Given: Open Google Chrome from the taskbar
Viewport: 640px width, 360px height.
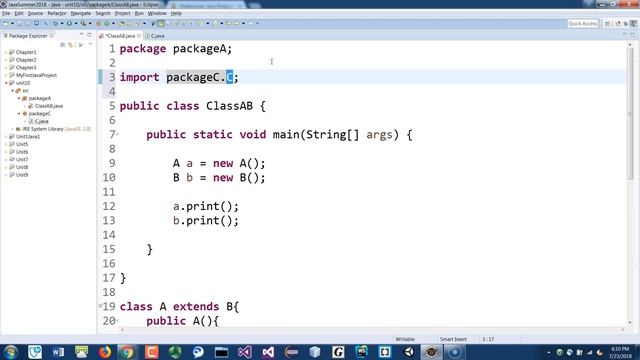Looking at the screenshot, I should pos(128,352).
